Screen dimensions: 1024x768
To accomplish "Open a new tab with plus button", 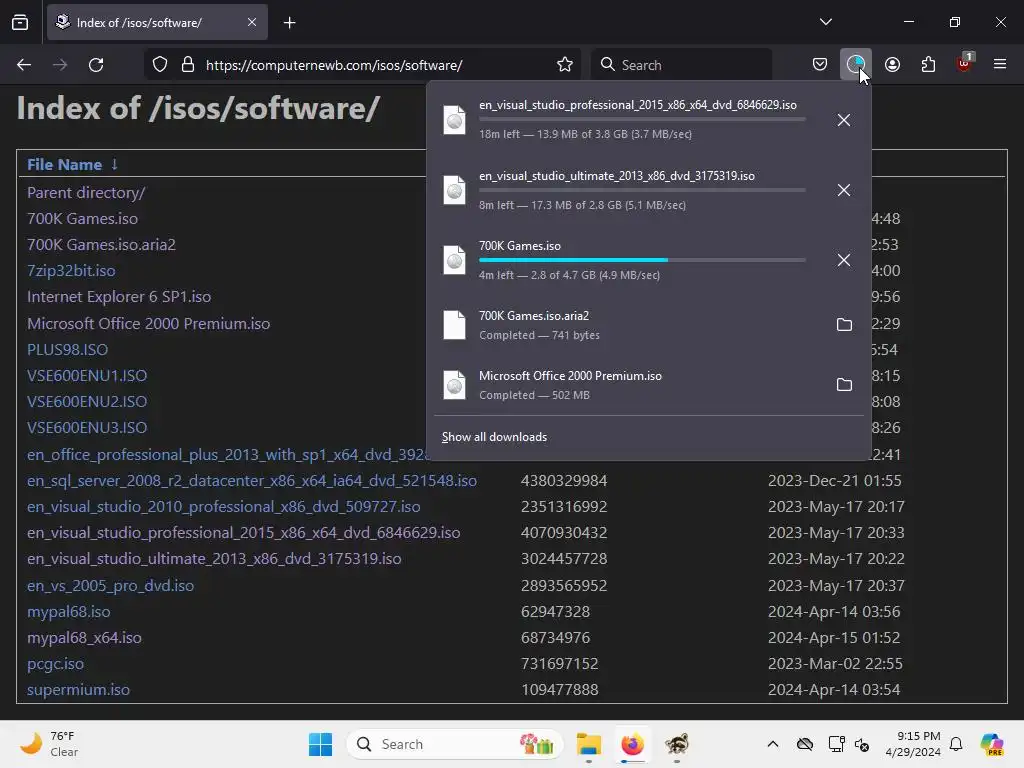I will 289,23.
